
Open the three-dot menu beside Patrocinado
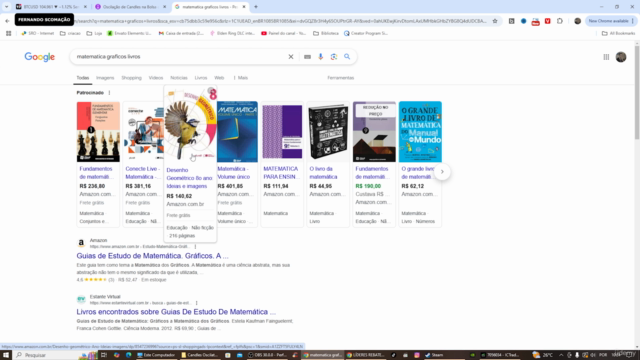coord(109,93)
